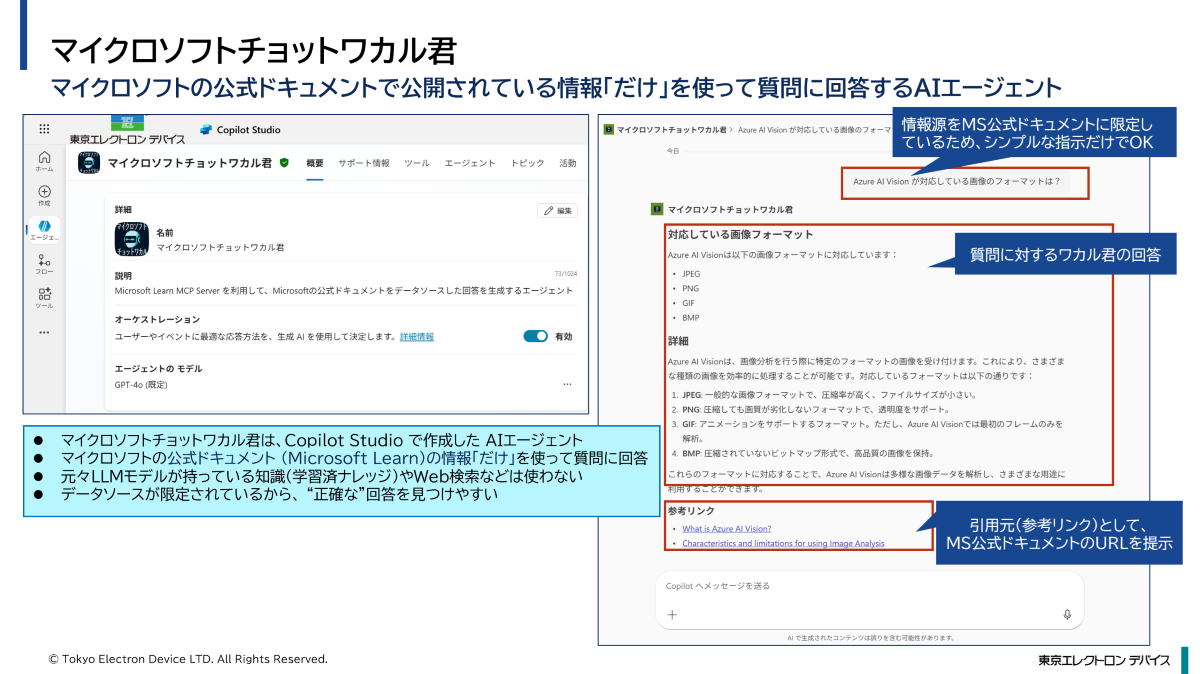Switch to the トピック tab
This screenshot has width=1200, height=674.
[x=527, y=163]
